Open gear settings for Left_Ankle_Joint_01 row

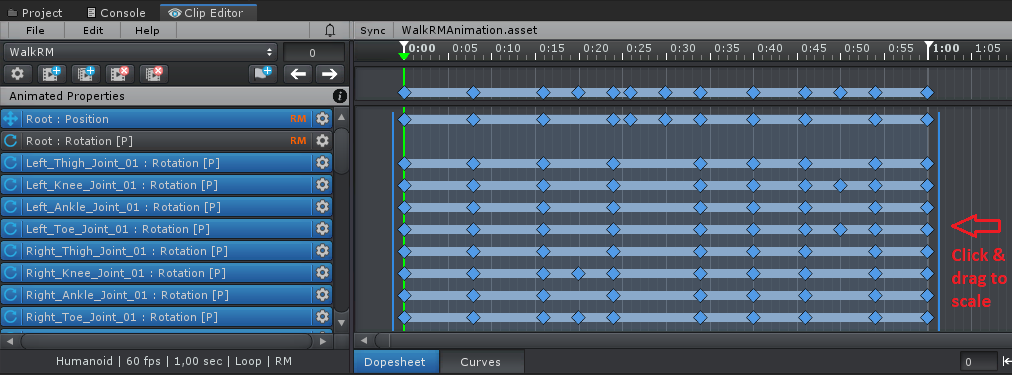322,207
